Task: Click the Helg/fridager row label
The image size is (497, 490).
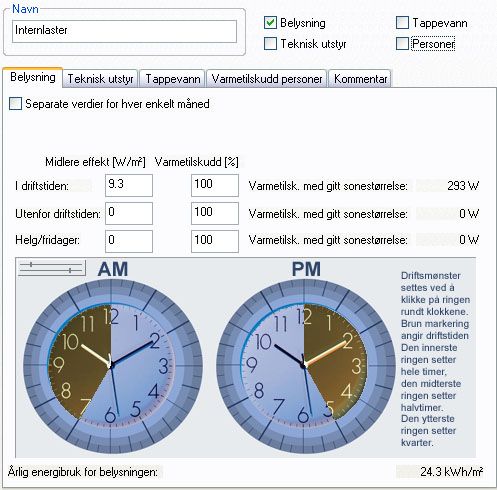Action: click(x=47, y=240)
